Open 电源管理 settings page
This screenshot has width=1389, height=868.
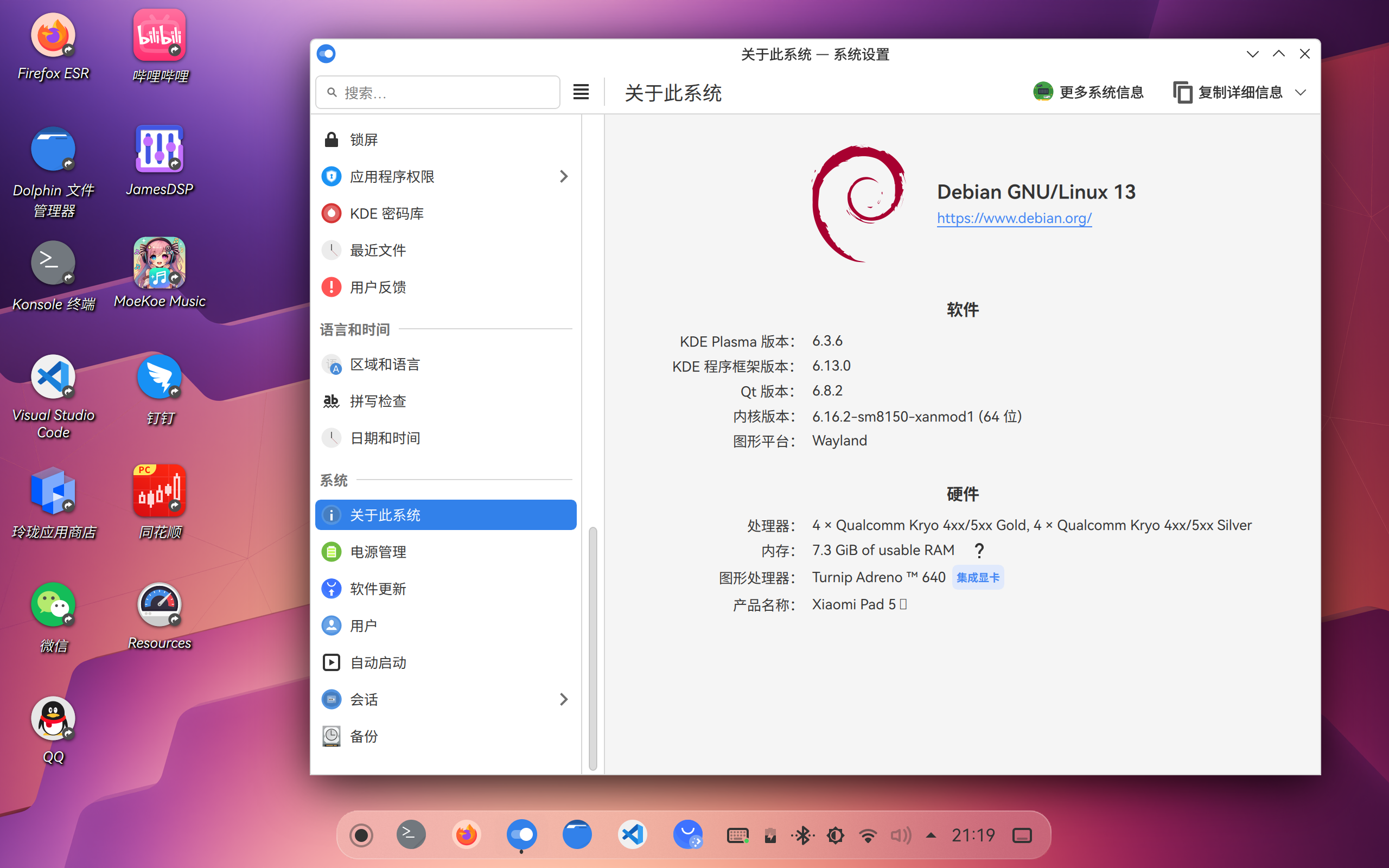445,552
